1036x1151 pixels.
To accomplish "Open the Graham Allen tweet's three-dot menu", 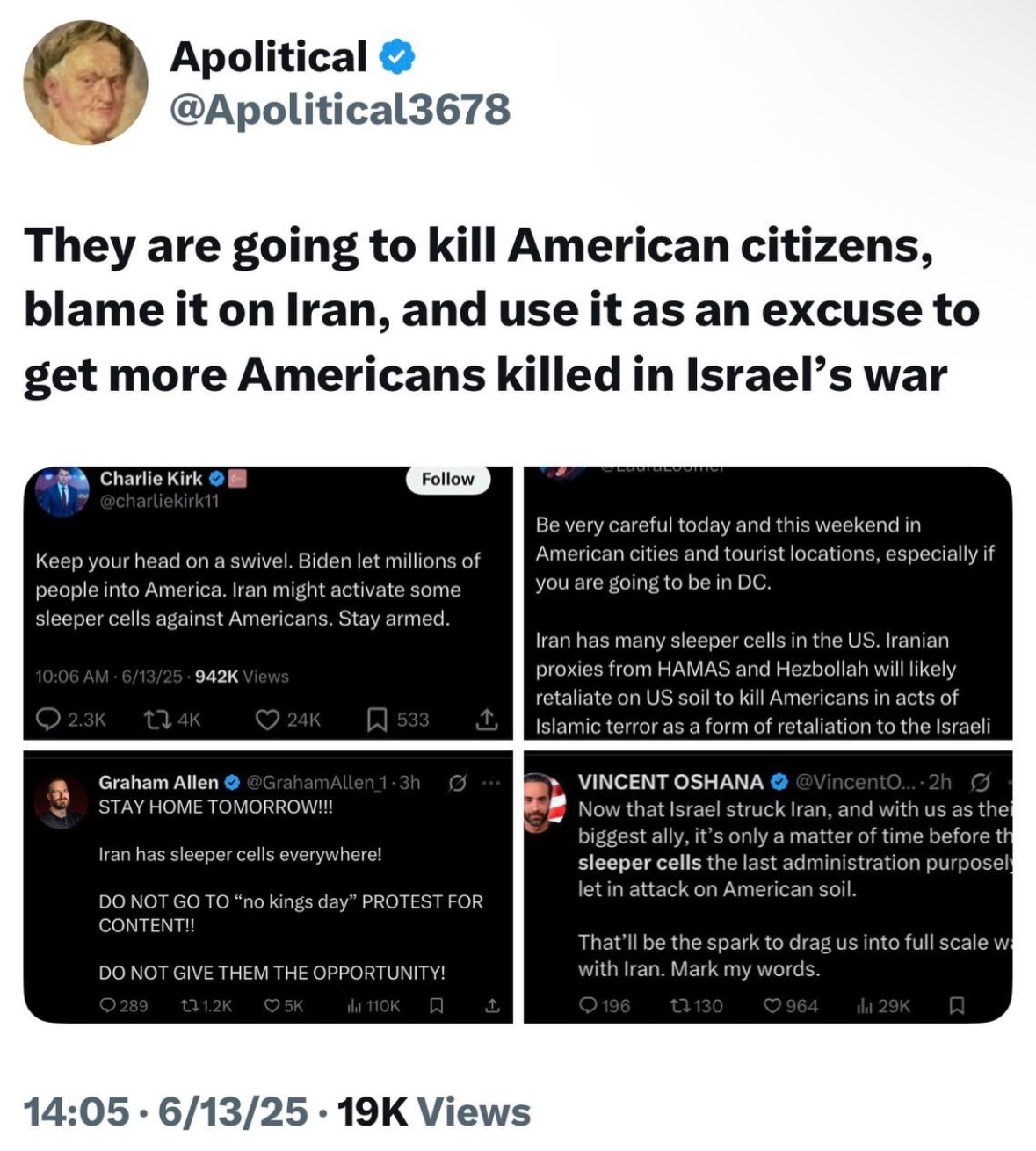I will [x=490, y=783].
